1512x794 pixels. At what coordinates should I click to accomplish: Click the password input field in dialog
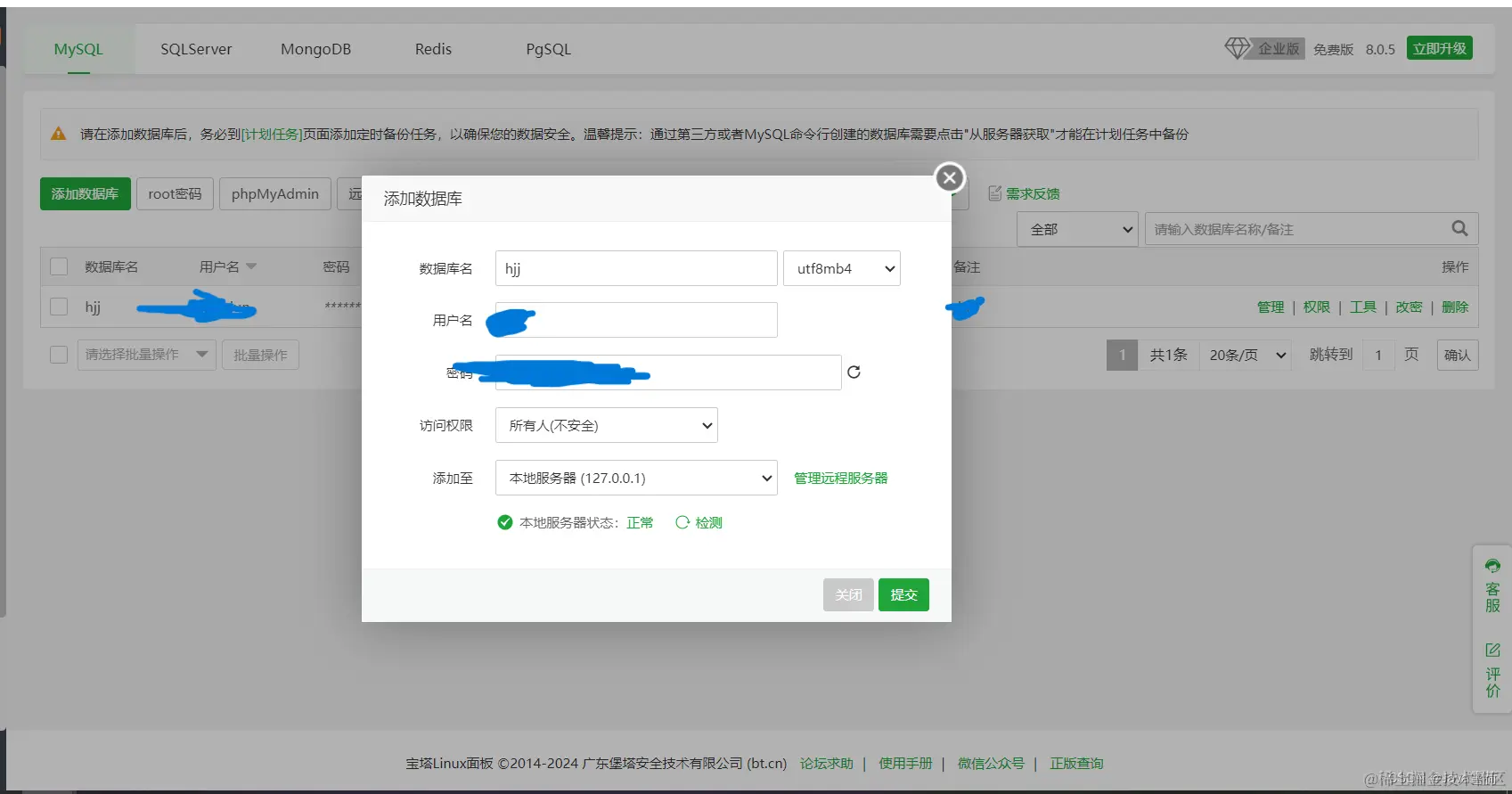pyautogui.click(x=668, y=372)
